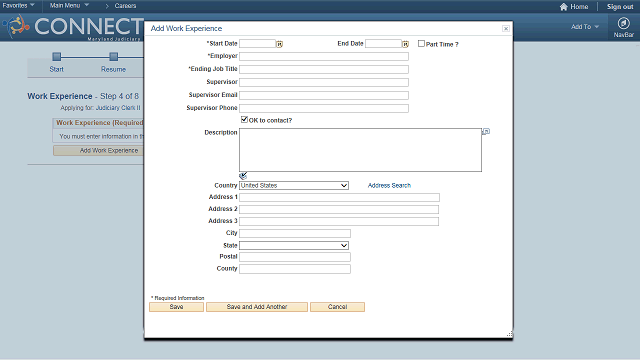
Task: Open the Add To dropdown
Action: (585, 27)
